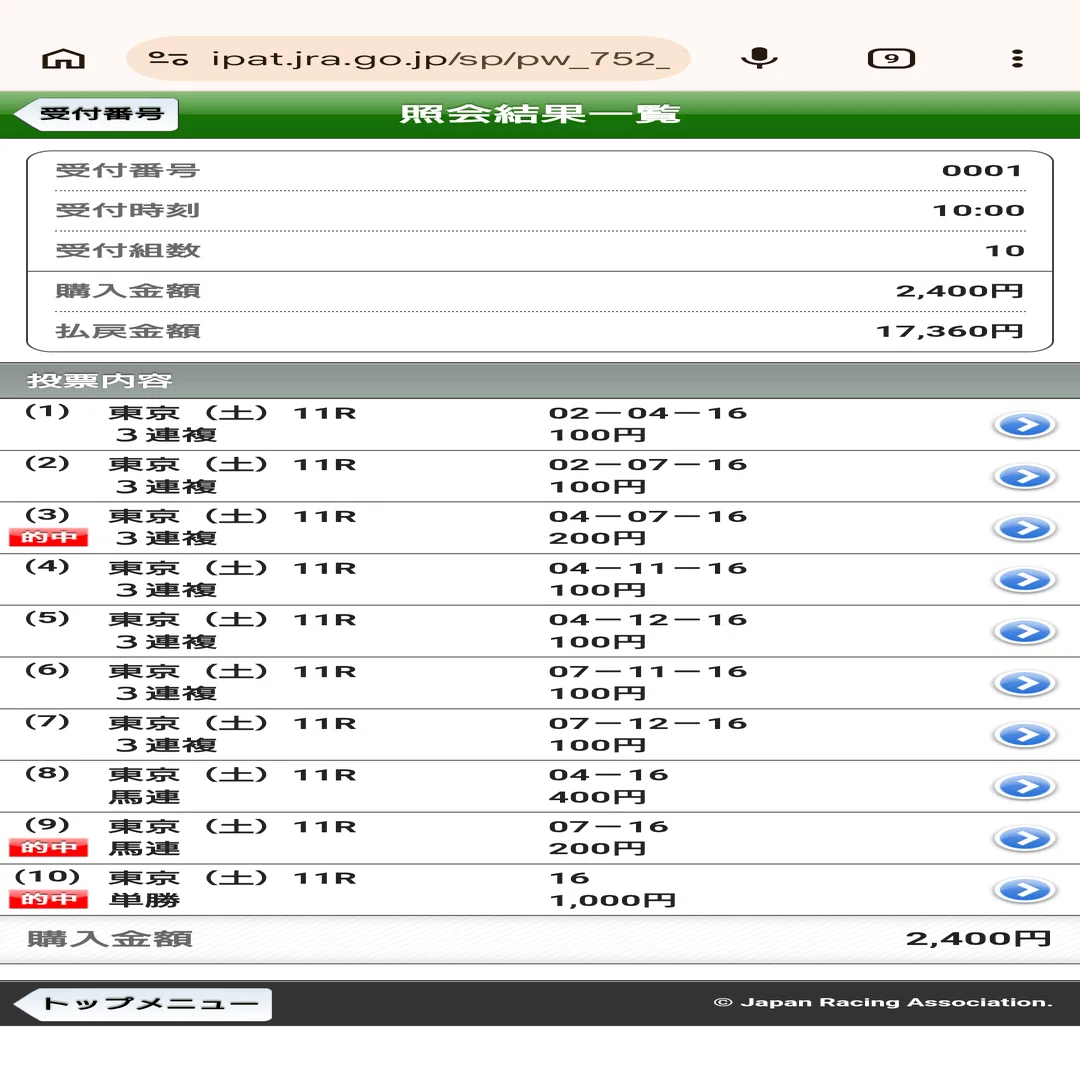Click the 馬連 label on bet (9)
This screenshot has width=1080, height=1080.
pos(144,849)
